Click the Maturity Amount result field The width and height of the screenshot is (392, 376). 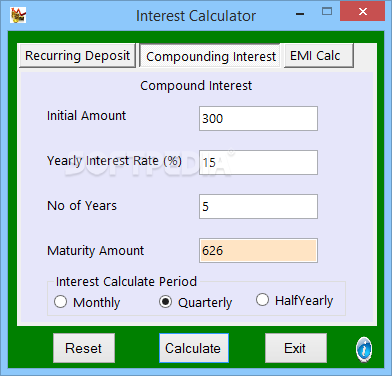pos(258,250)
